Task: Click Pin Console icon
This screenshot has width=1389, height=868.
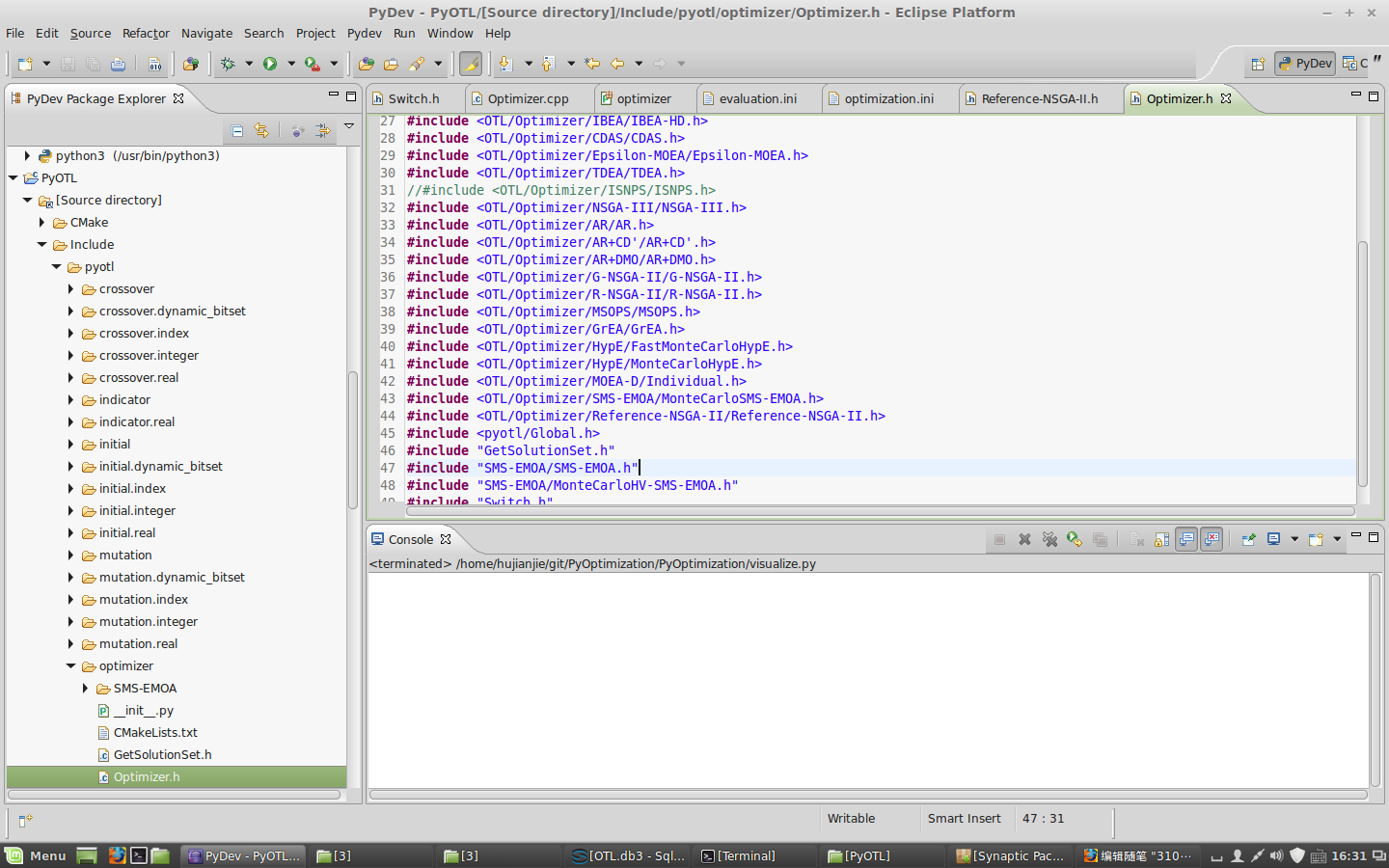Action: click(1248, 539)
